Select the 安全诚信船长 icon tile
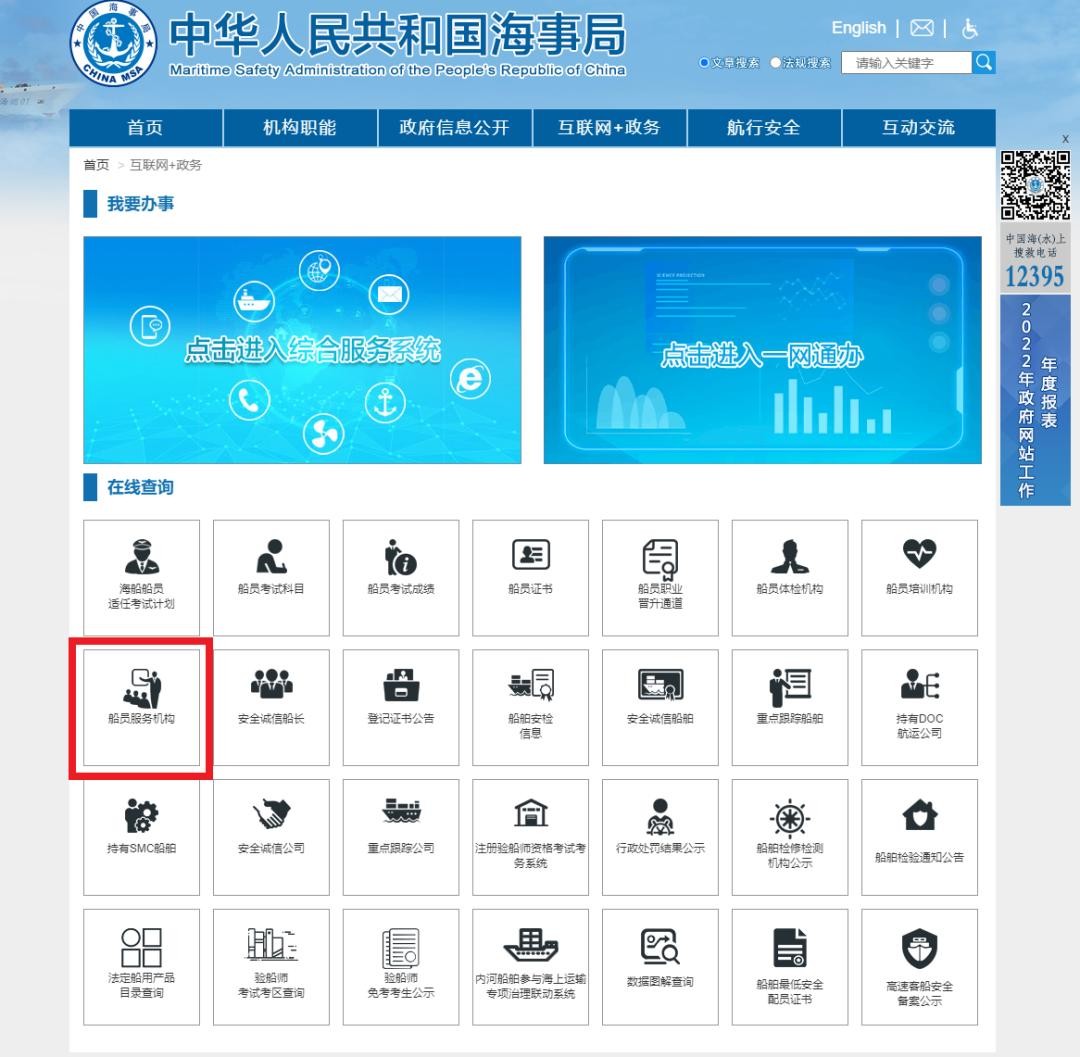The width and height of the screenshot is (1080, 1057). [x=271, y=706]
